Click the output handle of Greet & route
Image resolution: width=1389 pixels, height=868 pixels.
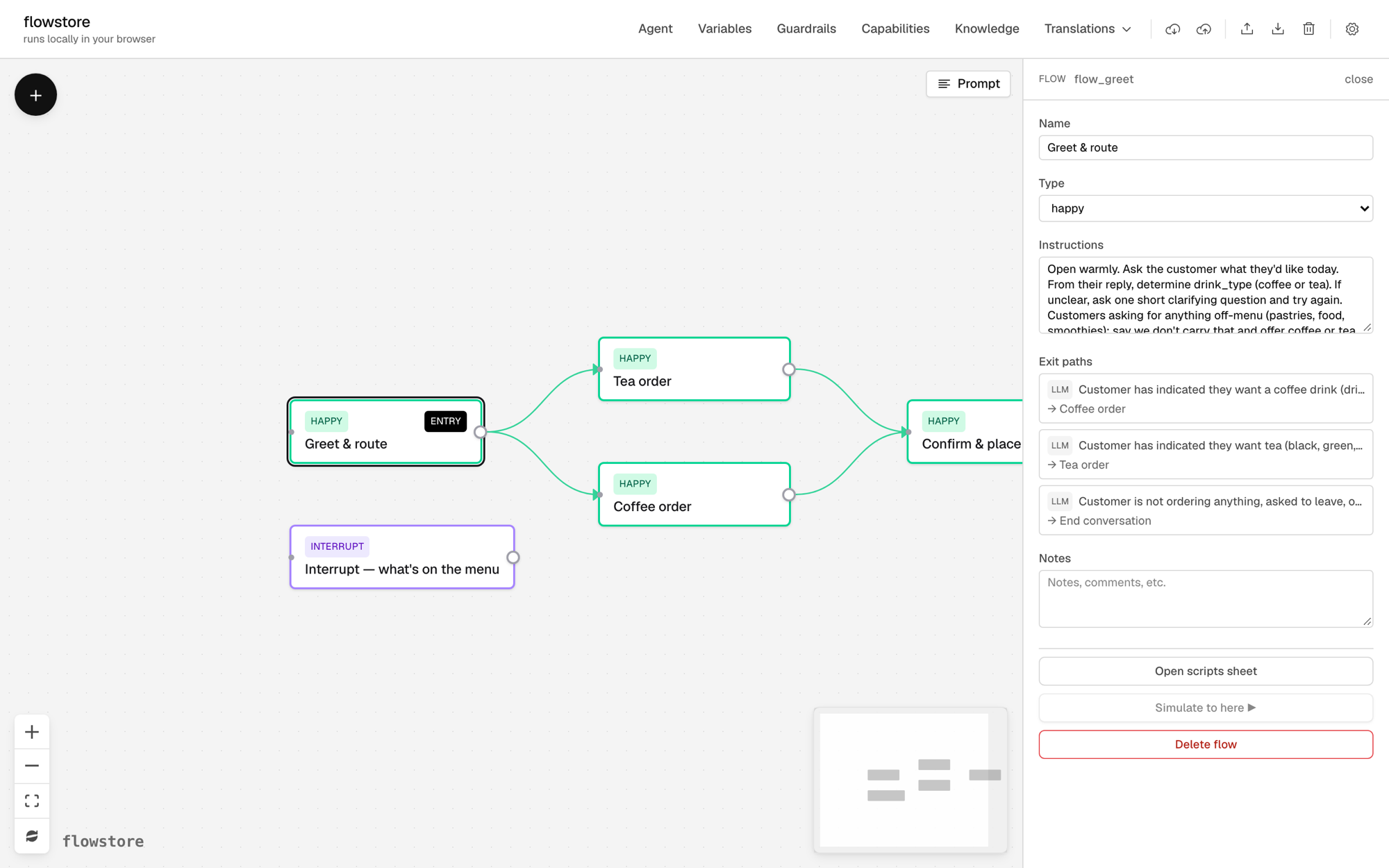[x=480, y=432]
